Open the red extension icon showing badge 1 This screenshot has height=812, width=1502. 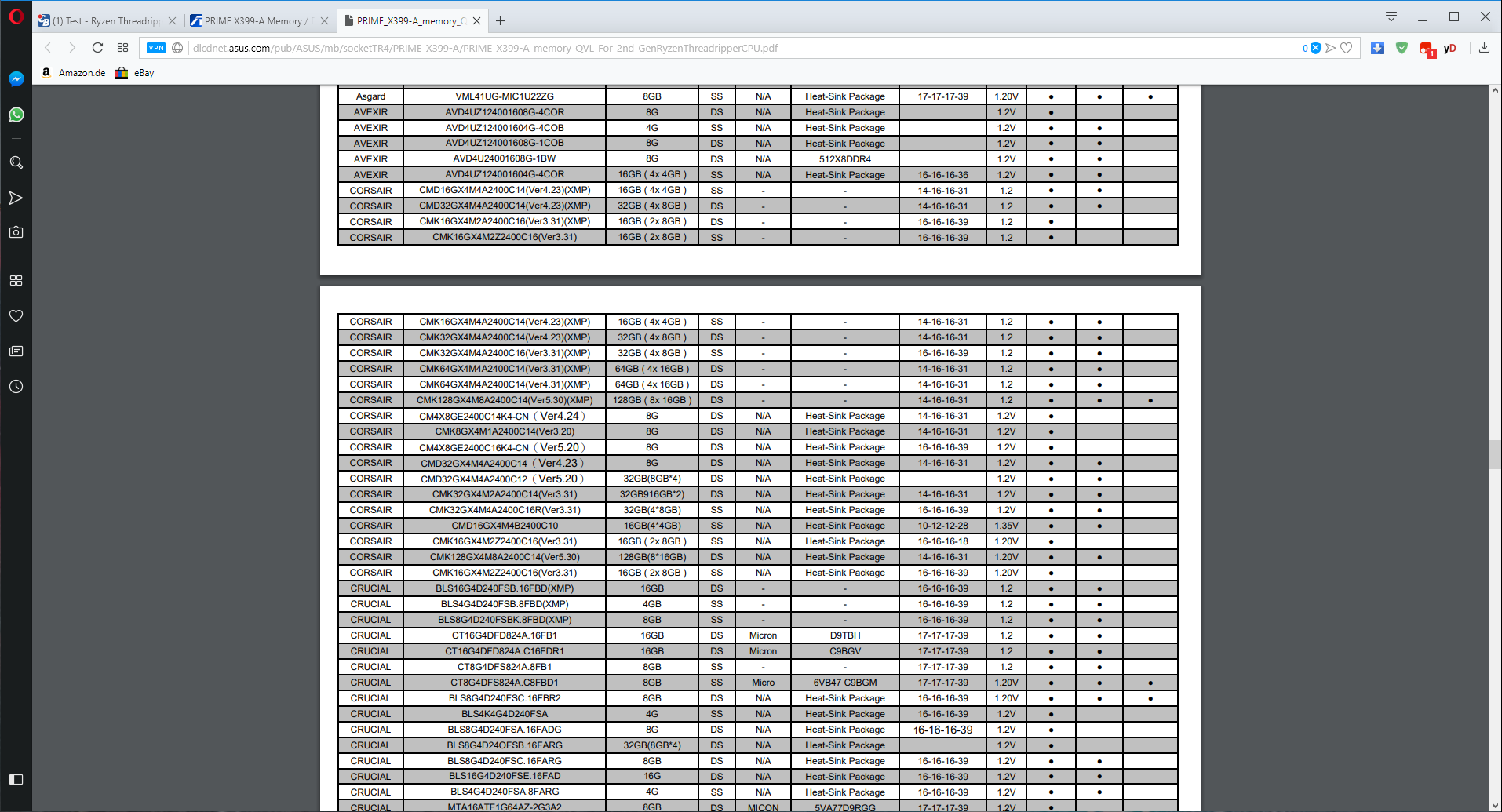pyautogui.click(x=1427, y=49)
